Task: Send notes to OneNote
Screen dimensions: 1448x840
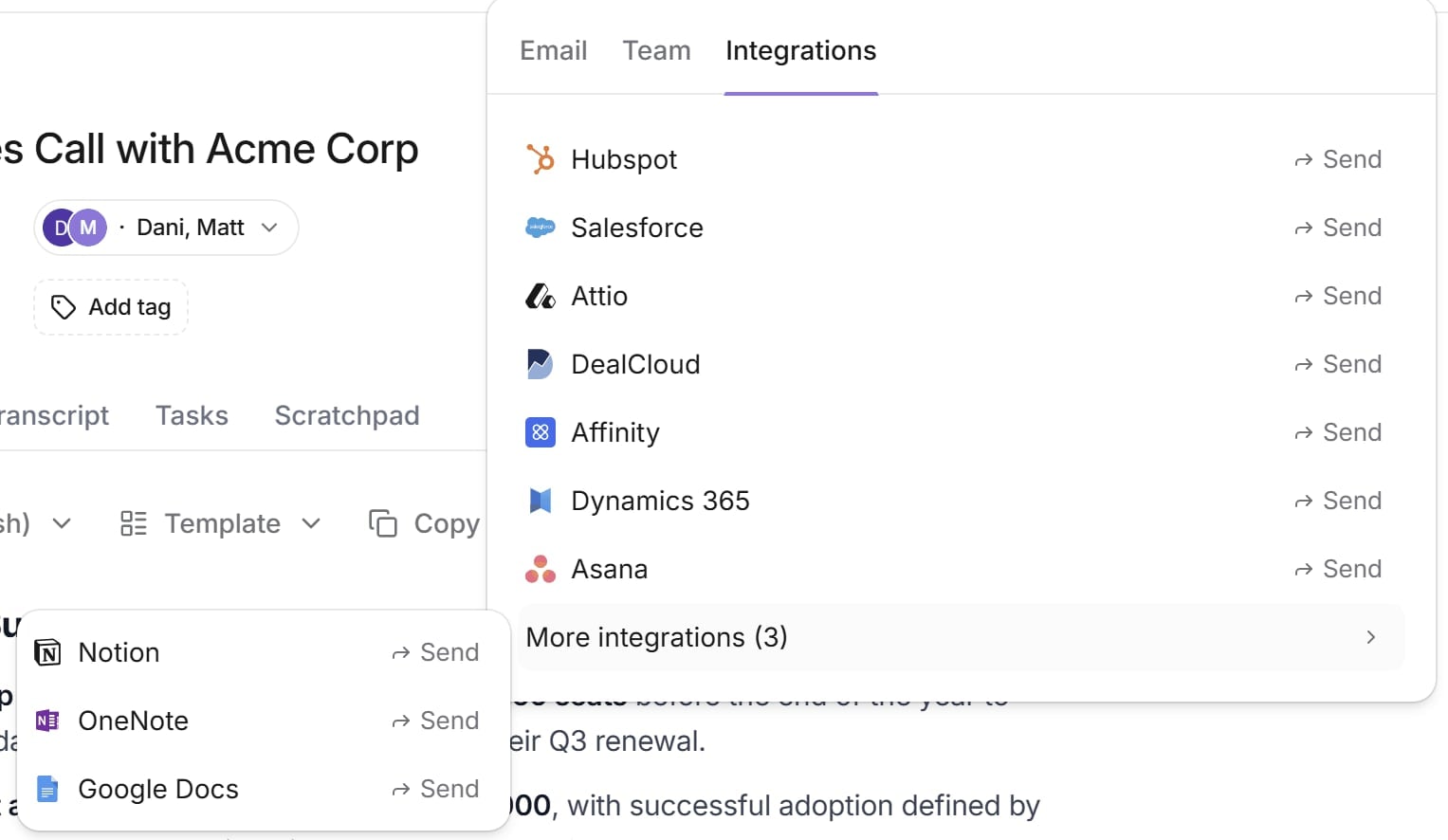Action: tap(435, 721)
